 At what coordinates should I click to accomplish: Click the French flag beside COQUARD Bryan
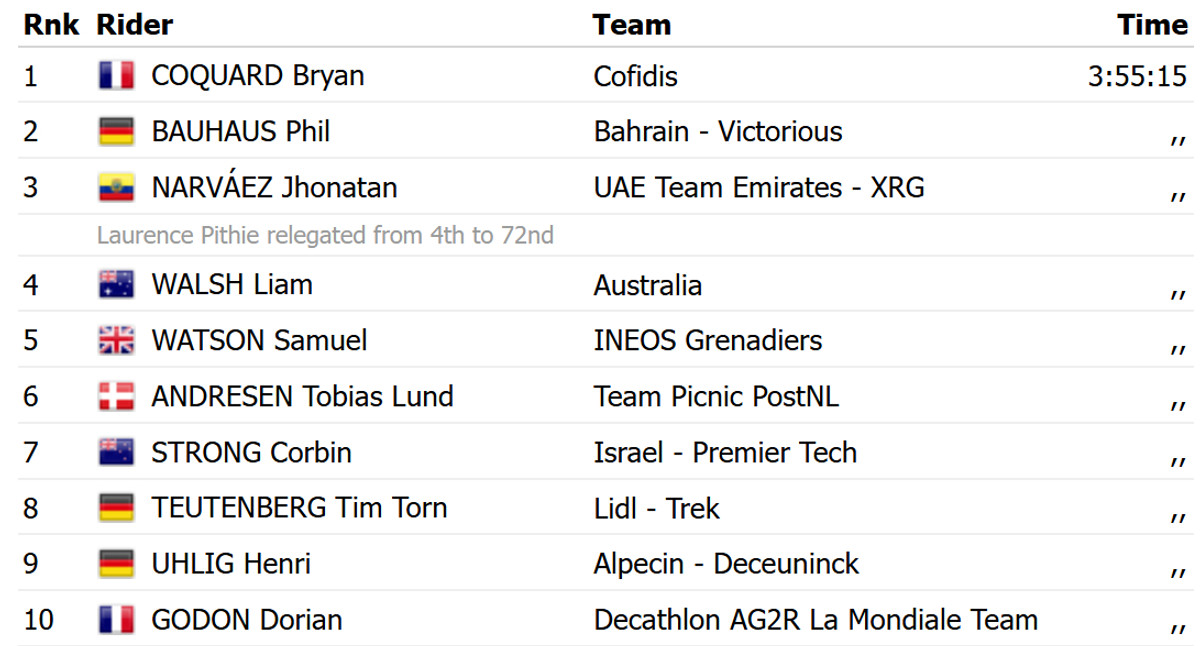click(x=116, y=76)
